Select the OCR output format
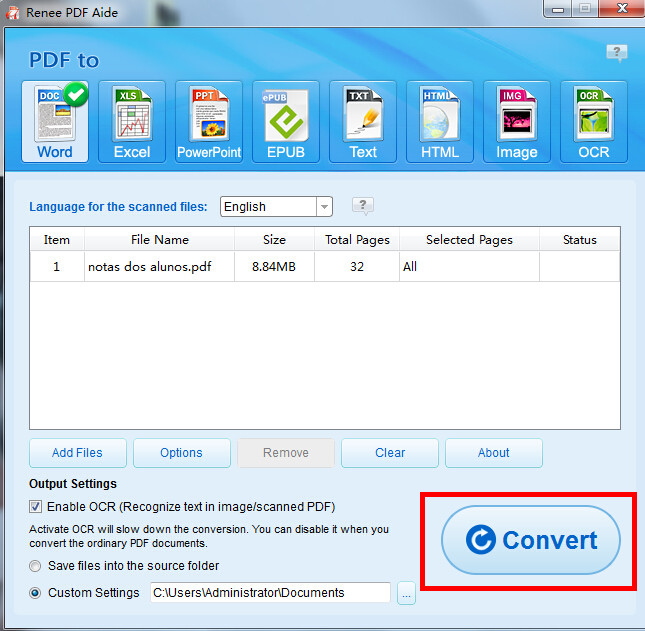Image resolution: width=645 pixels, height=631 pixels. pyautogui.click(x=594, y=122)
